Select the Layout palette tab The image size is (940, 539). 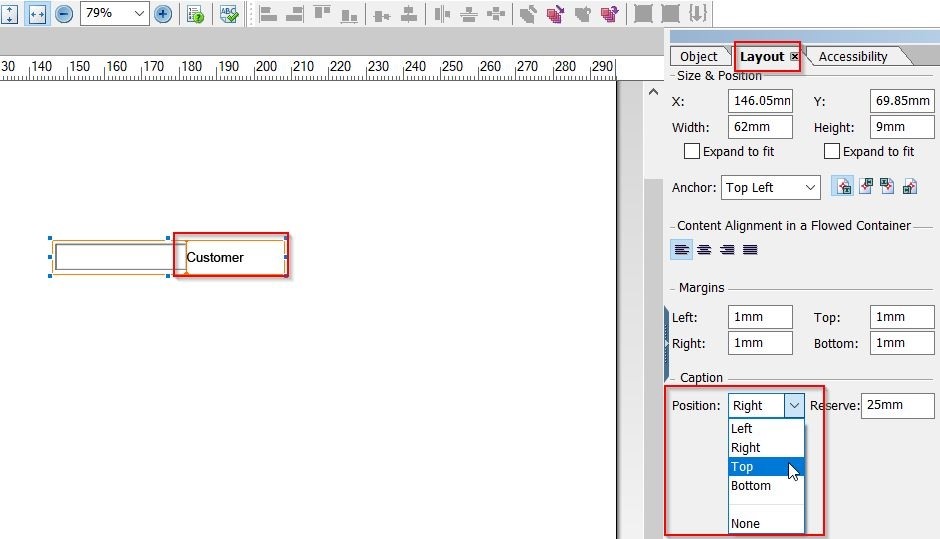tap(761, 56)
